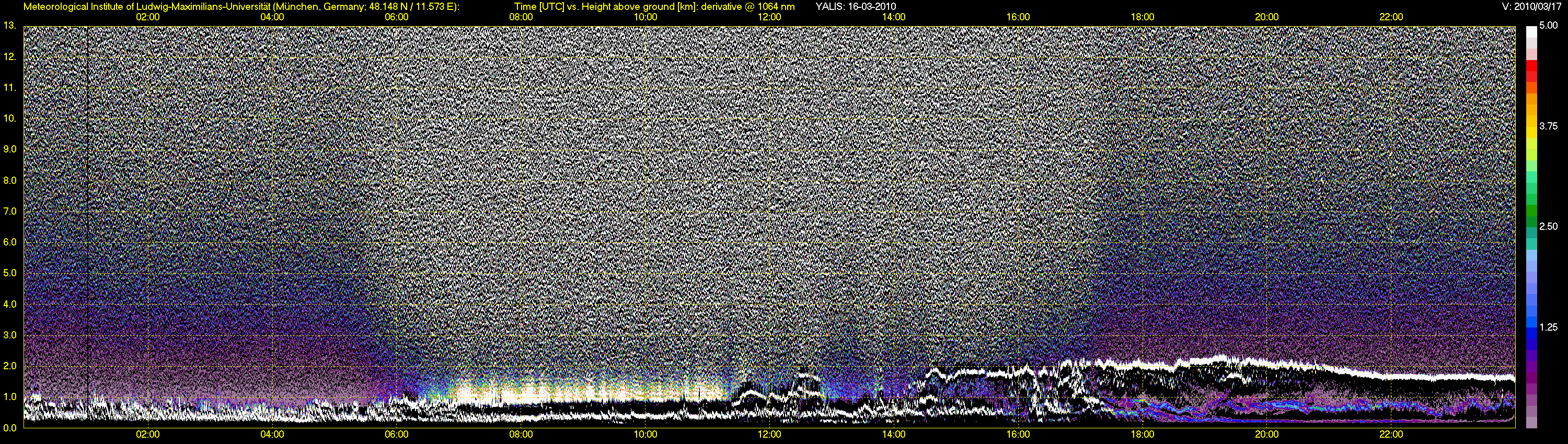Click the 08:00 label on the bottom axis
This screenshot has width=1568, height=444.
(x=521, y=434)
